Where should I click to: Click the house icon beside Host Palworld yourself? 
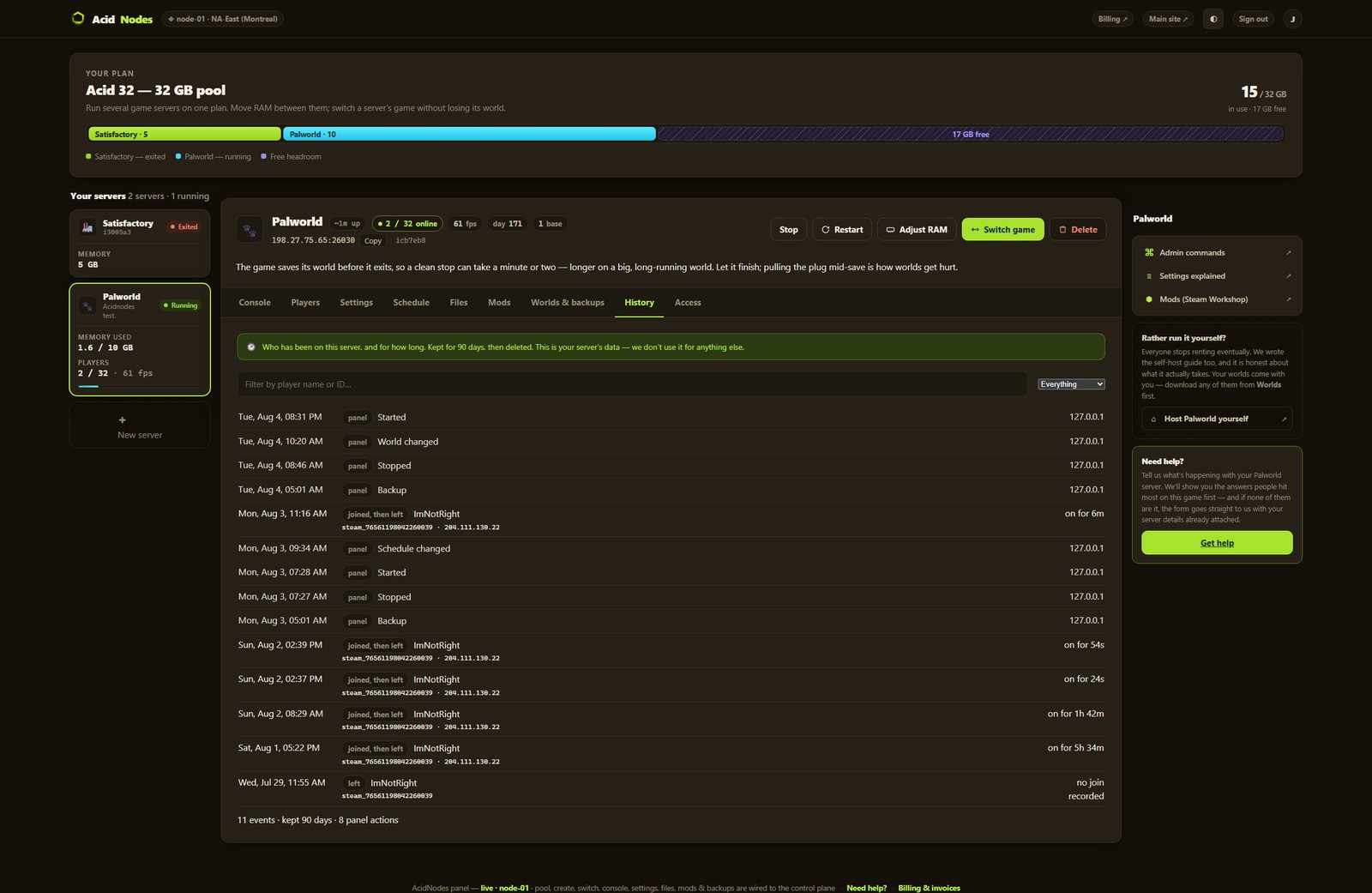[1153, 419]
